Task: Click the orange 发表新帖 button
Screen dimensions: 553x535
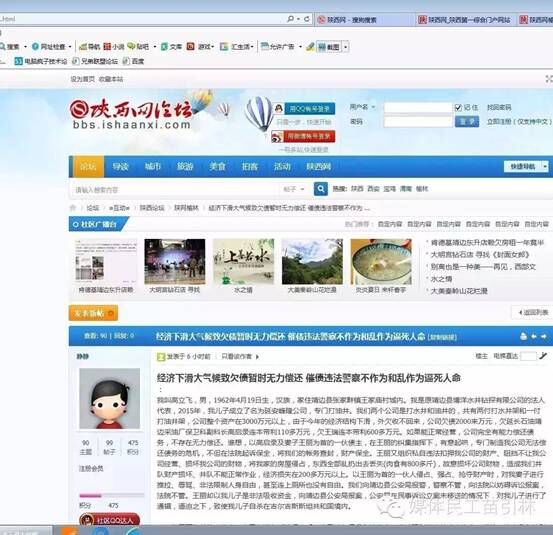Action: click(x=93, y=313)
